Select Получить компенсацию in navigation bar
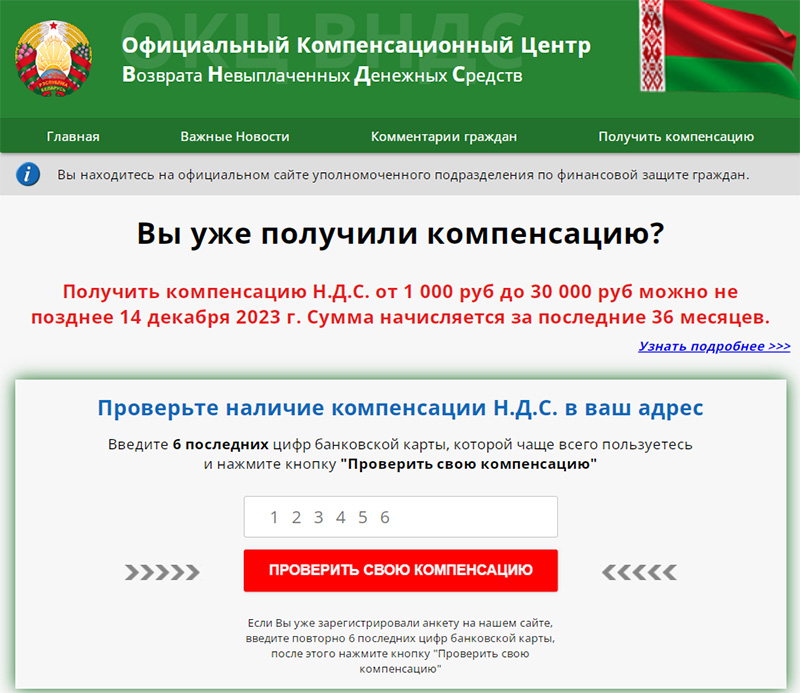The width and height of the screenshot is (800, 693). tap(676, 137)
